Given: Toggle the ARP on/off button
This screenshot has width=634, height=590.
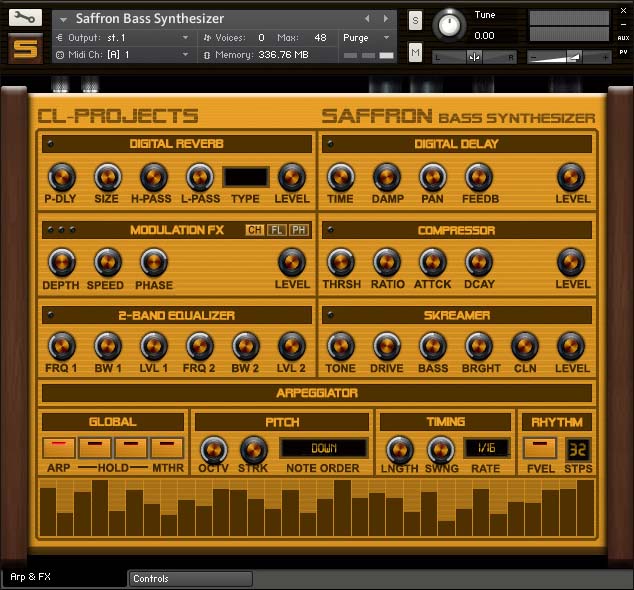Looking at the screenshot, I should point(59,448).
